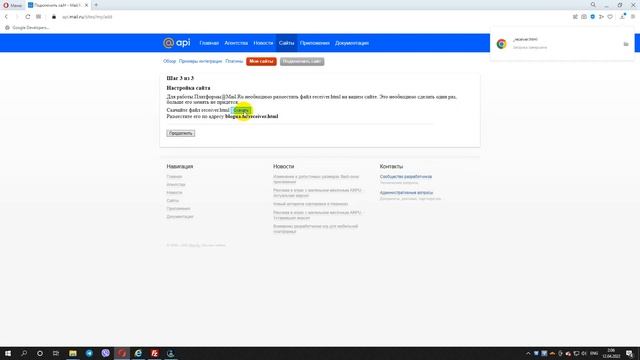The image size is (640, 360).
Task: Open Новости in the api menu
Action: coord(263,43)
